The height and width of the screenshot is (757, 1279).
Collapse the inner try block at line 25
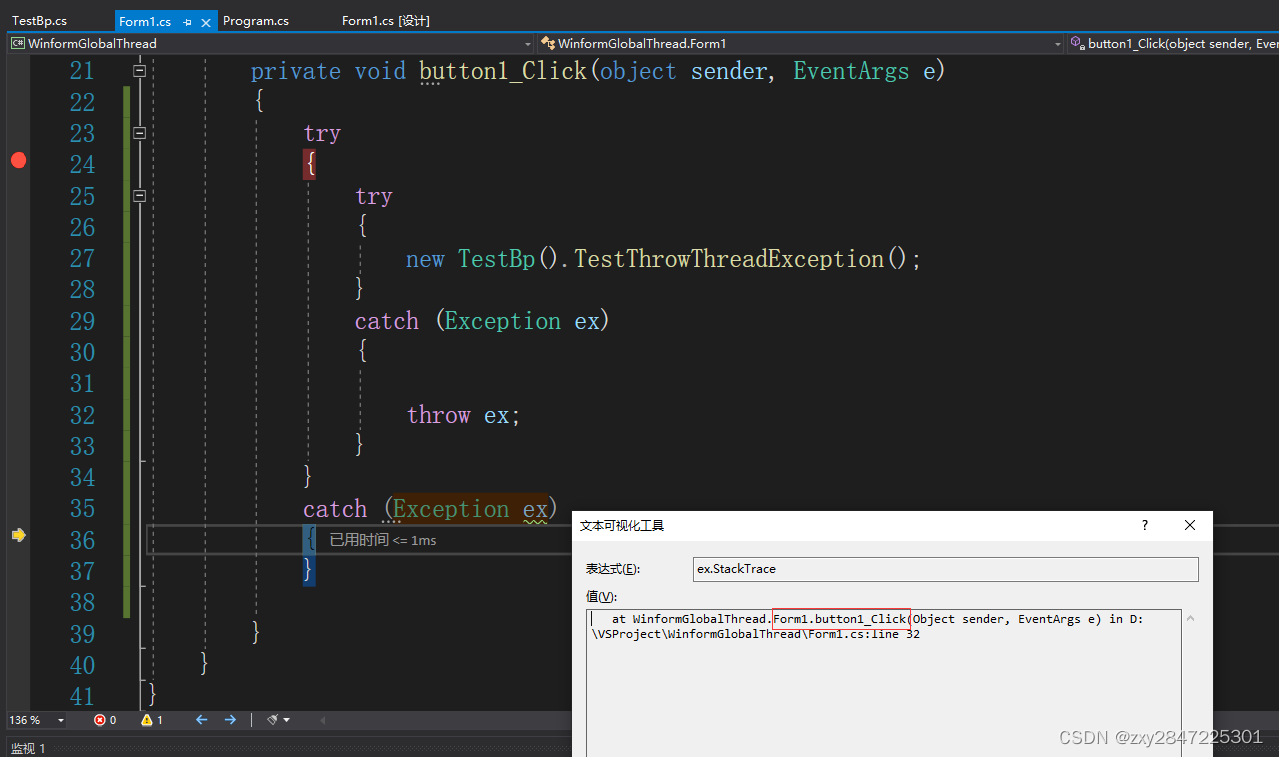tap(140, 196)
